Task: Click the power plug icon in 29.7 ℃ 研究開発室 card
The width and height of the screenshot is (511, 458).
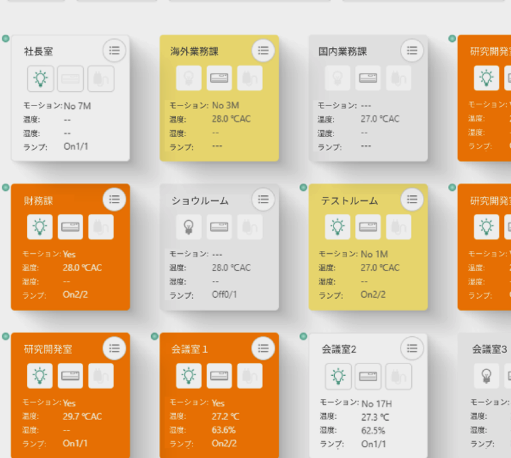Action: pos(101,376)
